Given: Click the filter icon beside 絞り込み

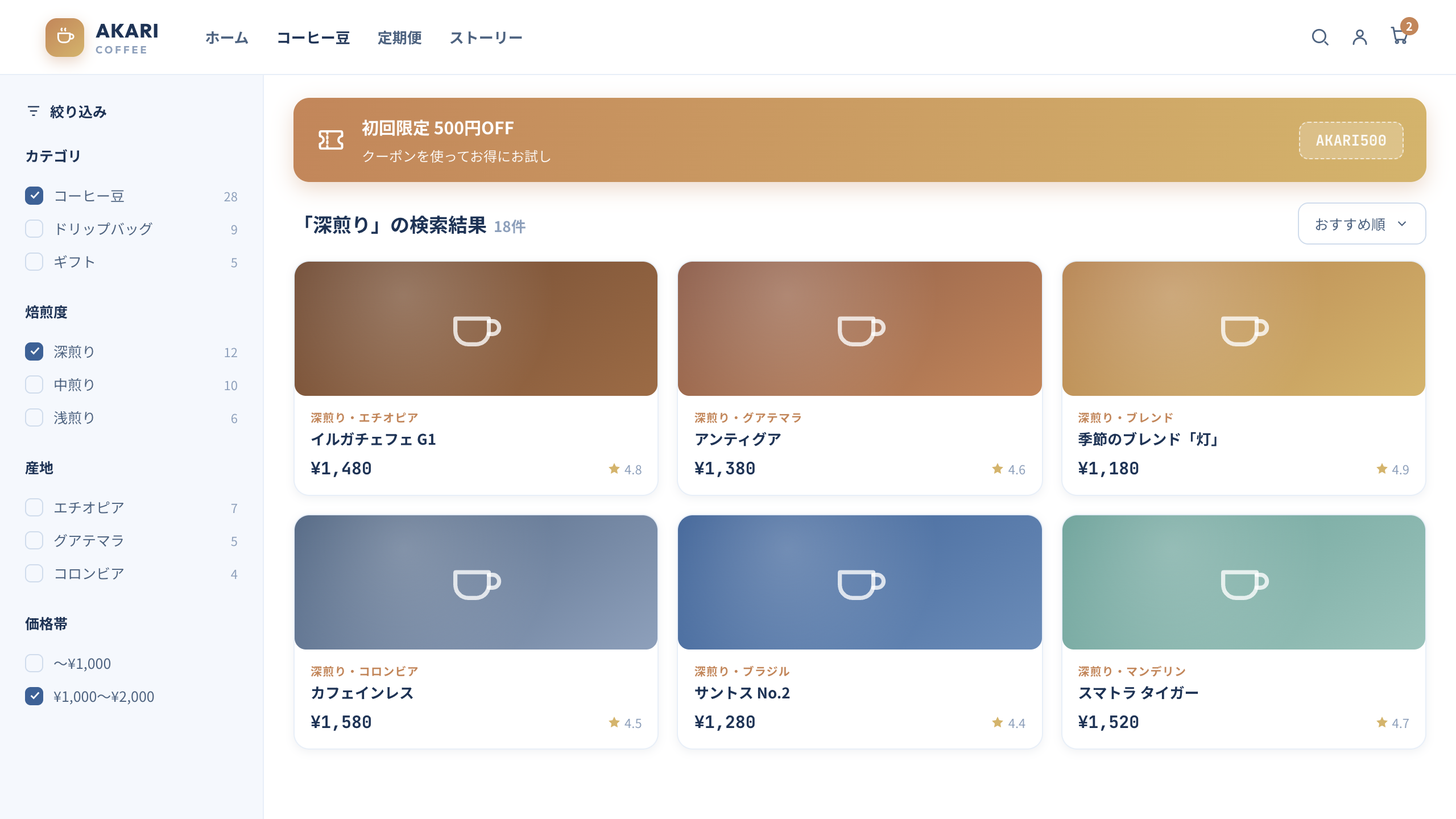Looking at the screenshot, I should [34, 111].
